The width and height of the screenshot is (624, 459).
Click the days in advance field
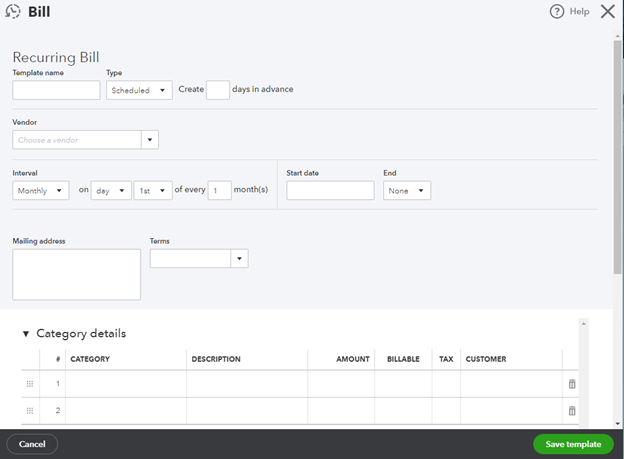coord(218,90)
